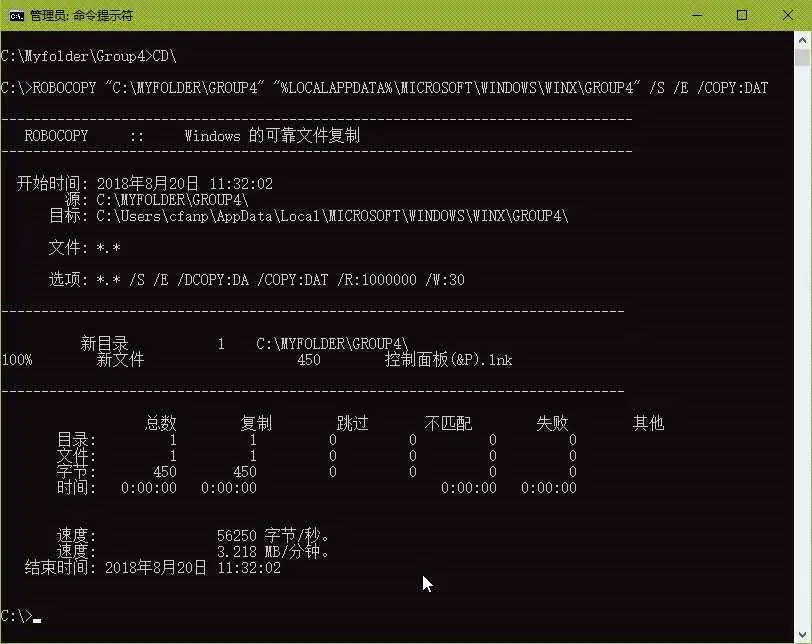Click the '3.218 MB/分钟' speed value
Image resolution: width=812 pixels, height=644 pixels.
click(273, 551)
